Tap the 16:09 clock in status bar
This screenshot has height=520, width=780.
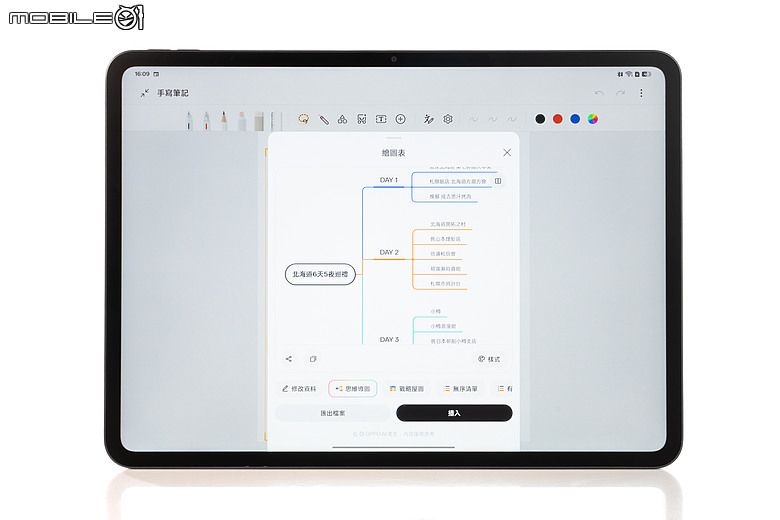tap(142, 74)
